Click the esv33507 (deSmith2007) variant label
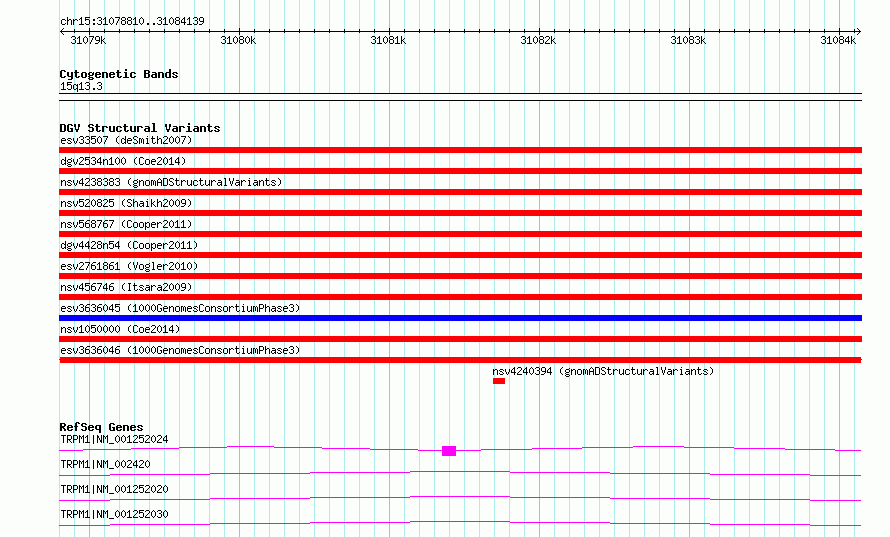890x537 pixels. (x=126, y=140)
